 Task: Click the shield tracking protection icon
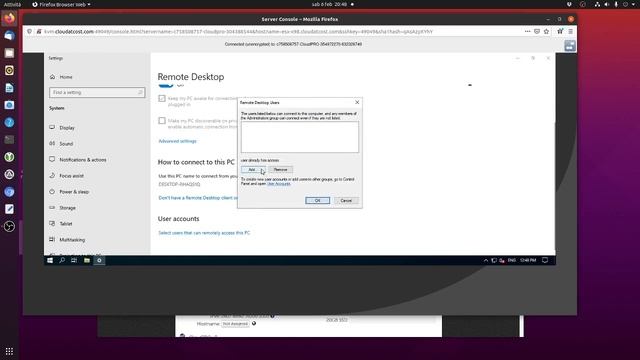(29, 31)
